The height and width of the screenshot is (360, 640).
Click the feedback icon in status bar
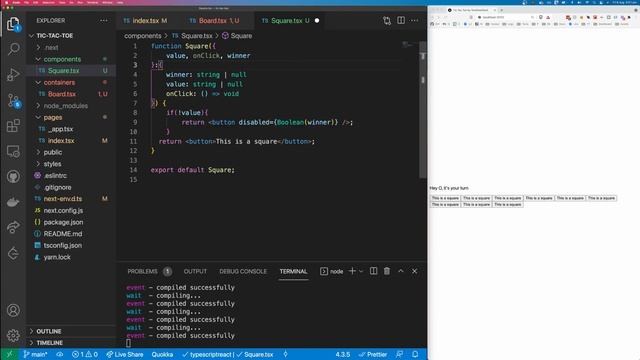coord(400,354)
